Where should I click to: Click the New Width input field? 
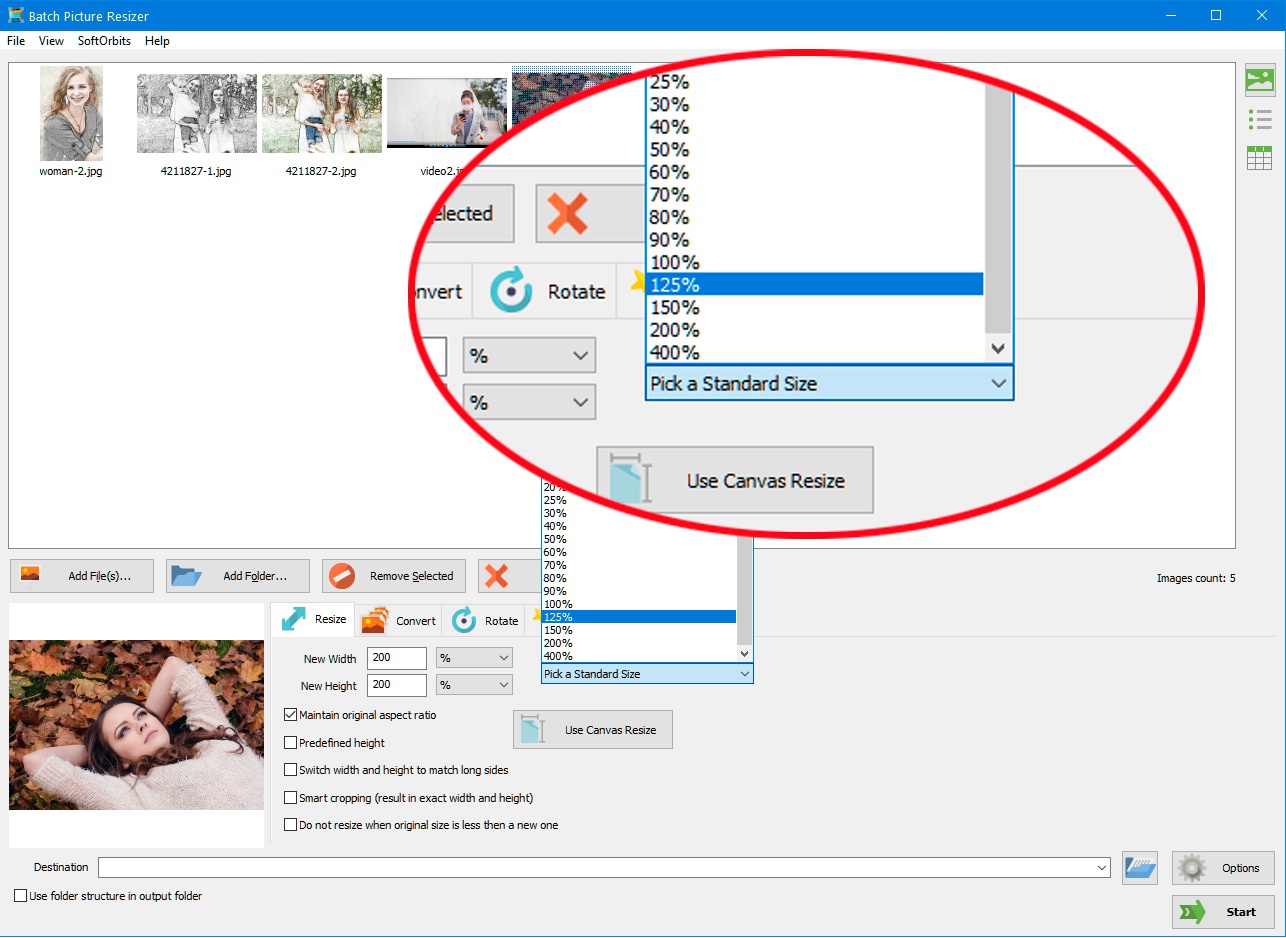[397, 658]
